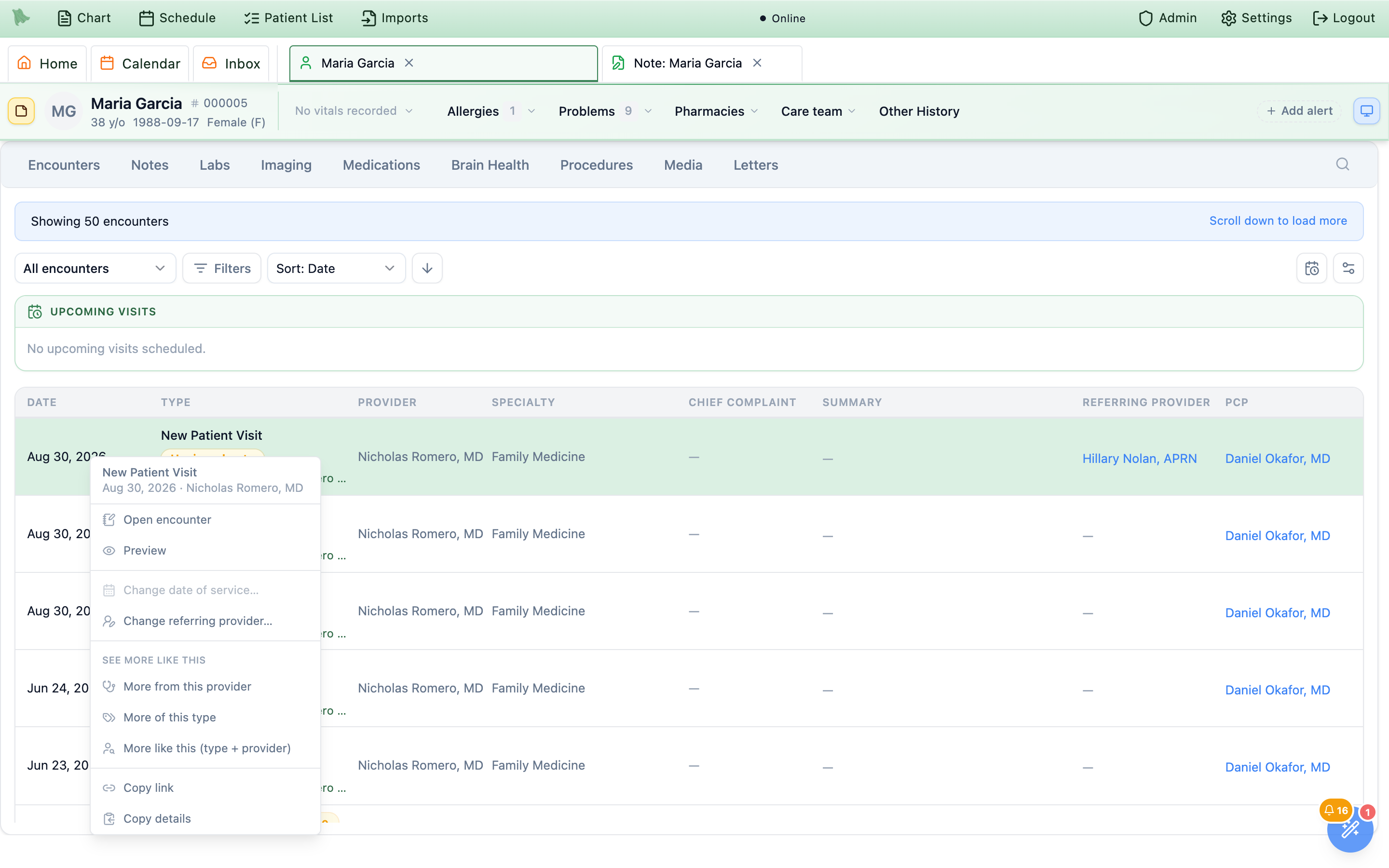Open the Imports page
The width and height of the screenshot is (1389, 868).
tap(395, 18)
